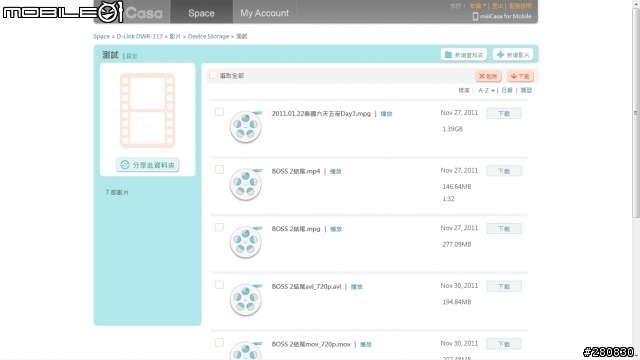Click the orange download button with arrow

[x=520, y=76]
